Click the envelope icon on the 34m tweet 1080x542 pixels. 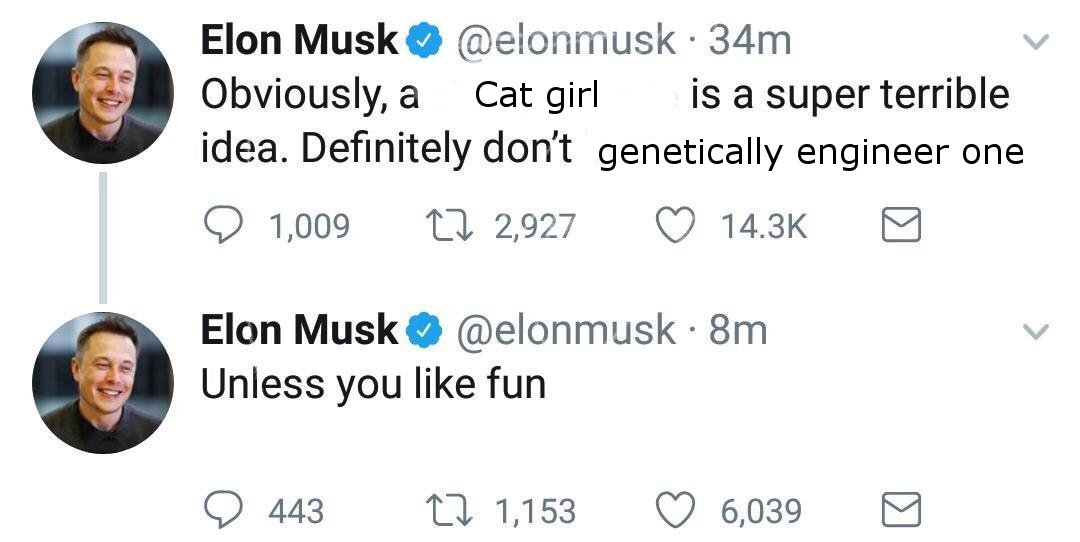pyautogui.click(x=897, y=227)
